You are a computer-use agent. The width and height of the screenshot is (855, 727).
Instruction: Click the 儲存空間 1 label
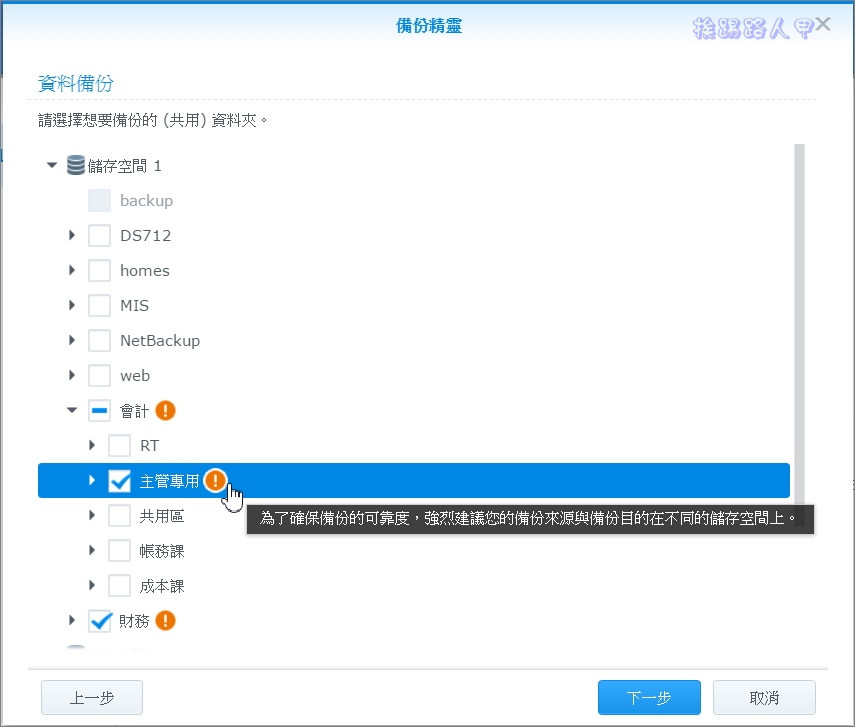(x=124, y=166)
